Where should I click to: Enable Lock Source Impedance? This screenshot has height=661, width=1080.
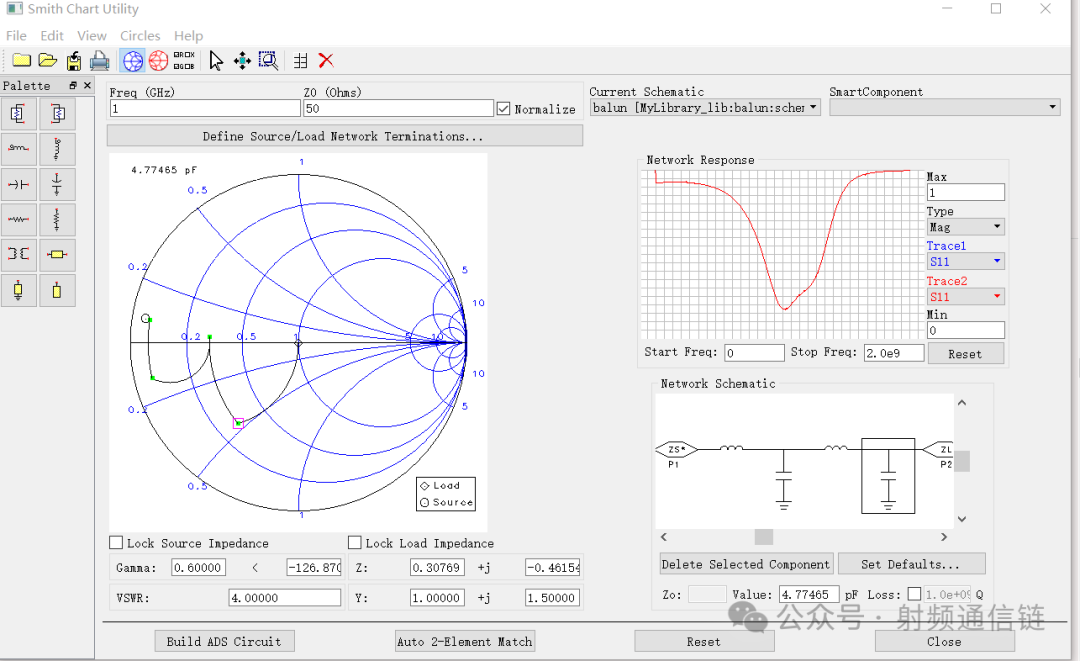(x=116, y=543)
